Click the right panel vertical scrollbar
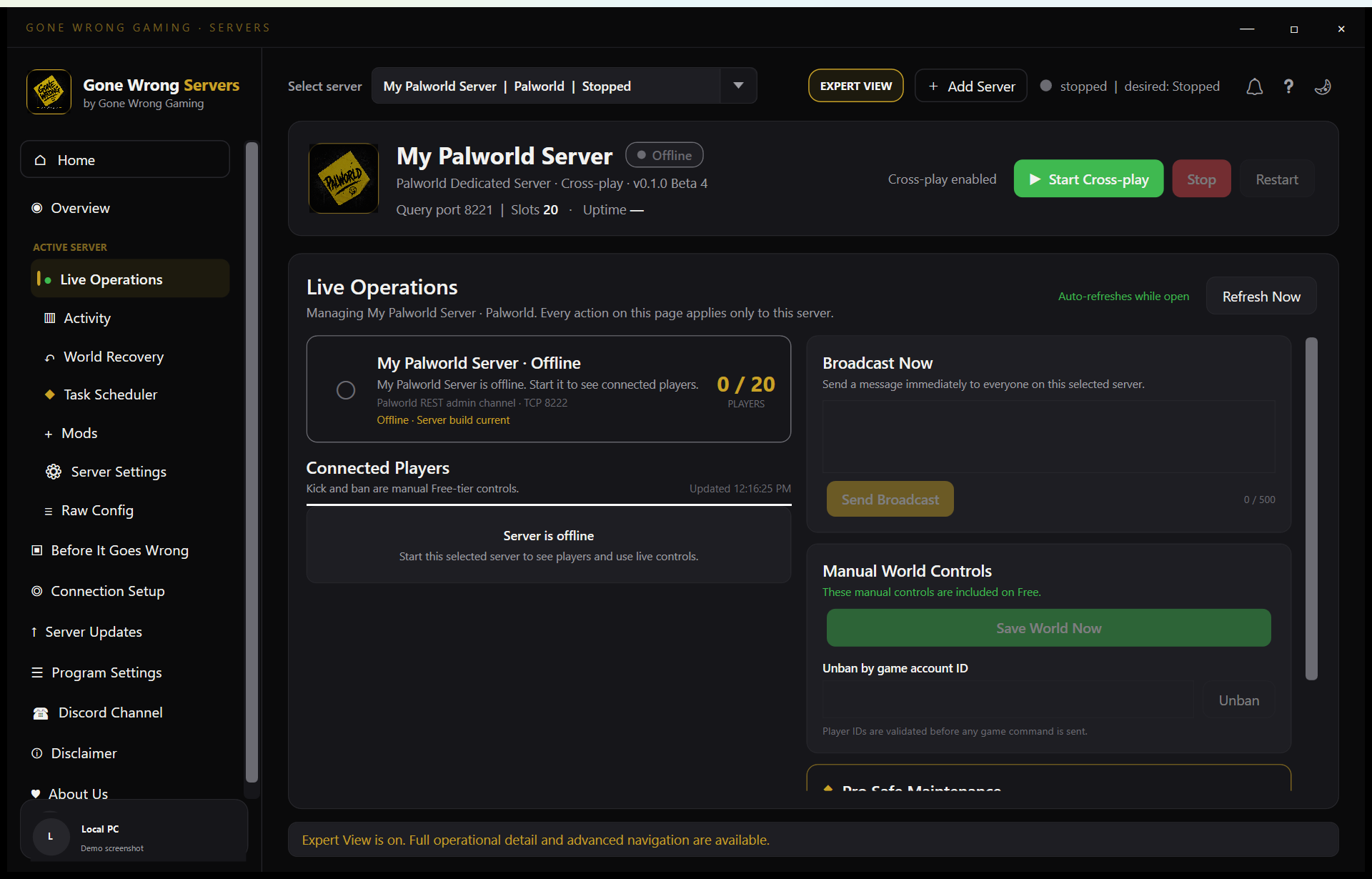1372x879 pixels. 1311,509
